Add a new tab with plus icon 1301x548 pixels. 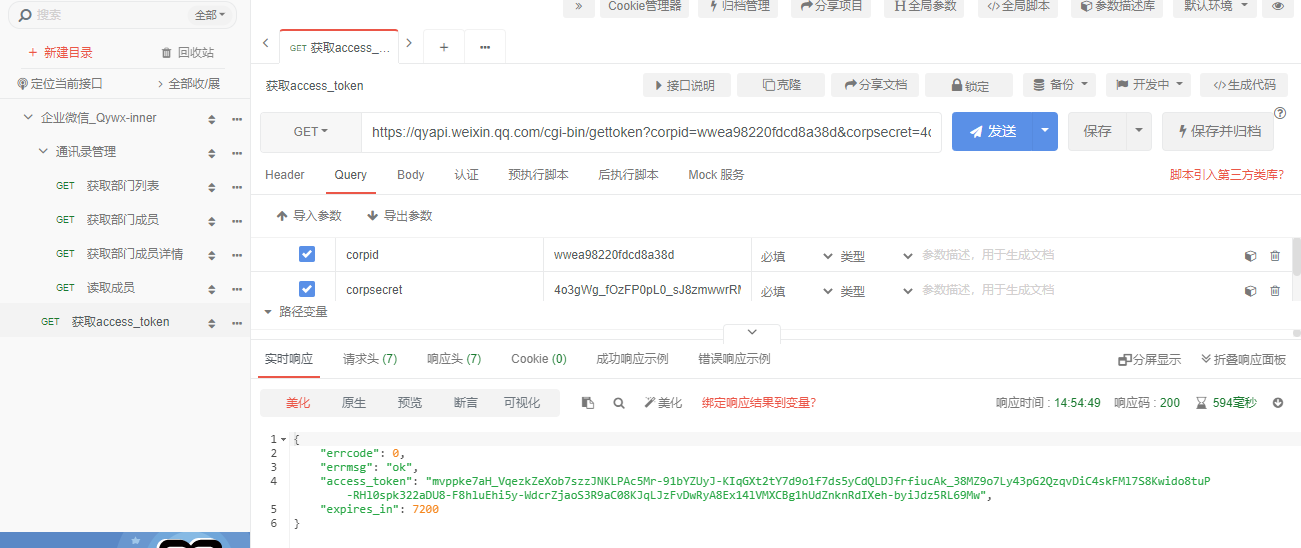(x=444, y=47)
